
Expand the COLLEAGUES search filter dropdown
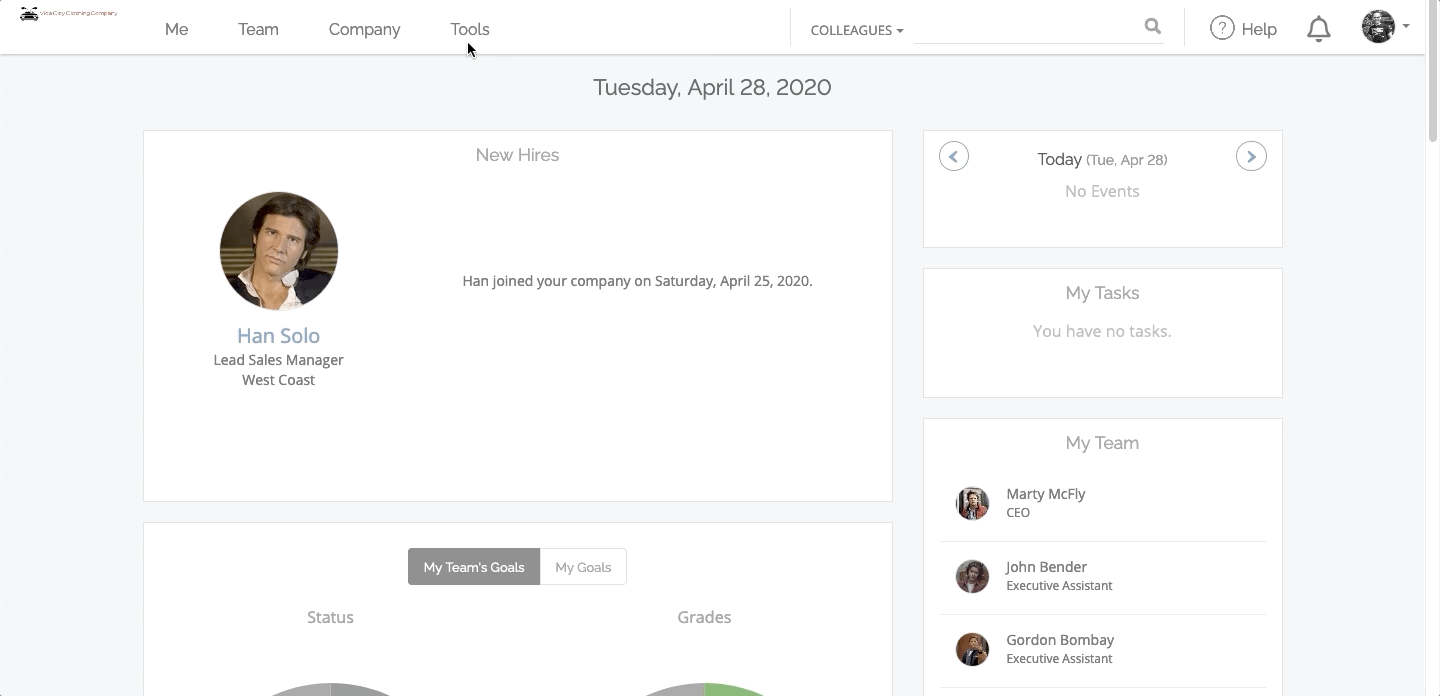[857, 30]
